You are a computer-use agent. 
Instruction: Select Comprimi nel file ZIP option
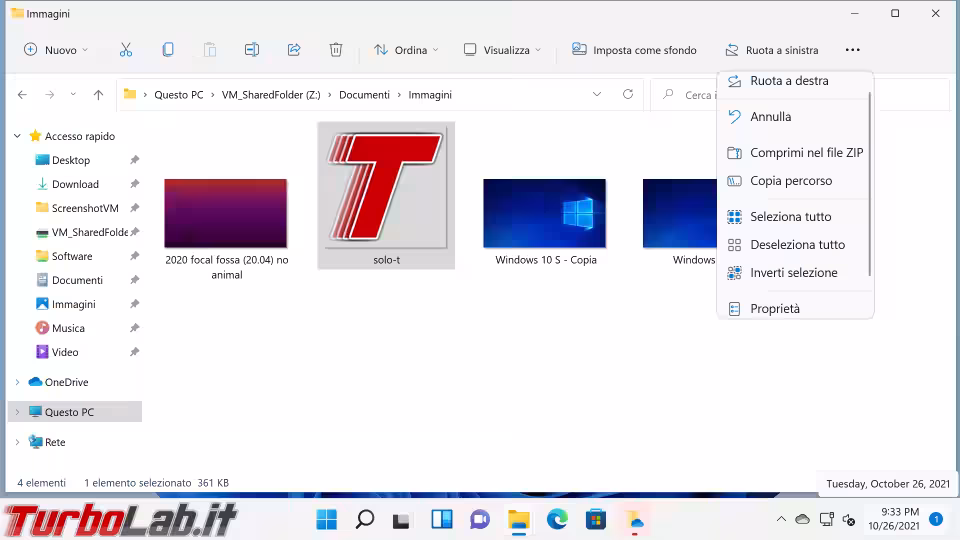tap(806, 153)
